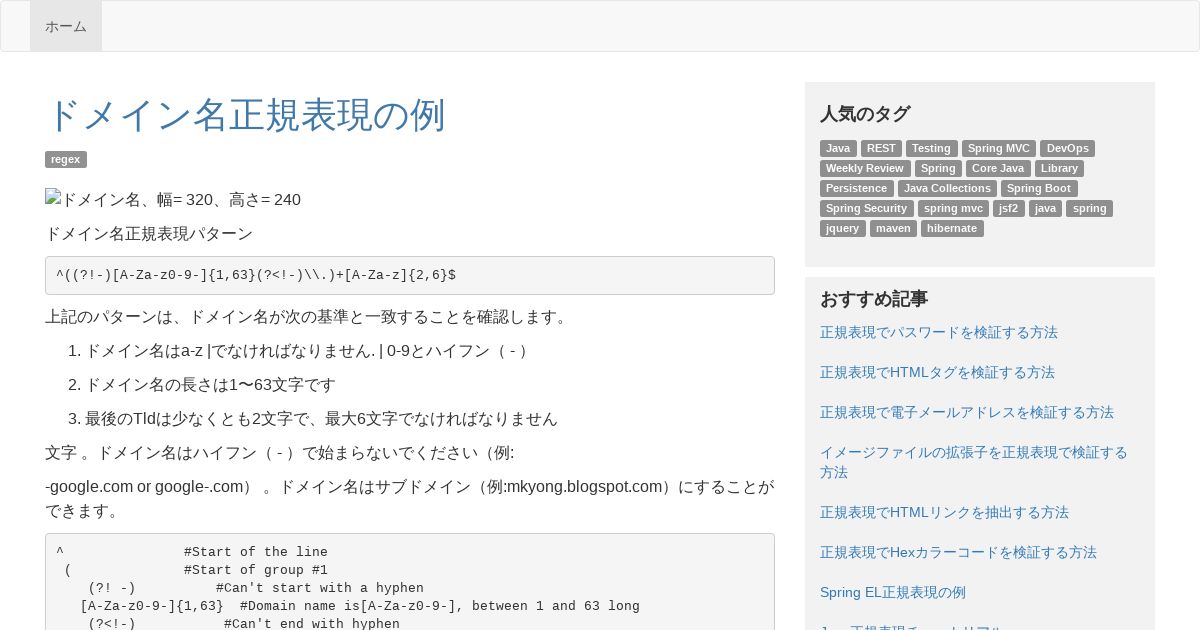Image resolution: width=1200 pixels, height=630 pixels.
Task: Select the Testing tag
Action: tap(931, 148)
